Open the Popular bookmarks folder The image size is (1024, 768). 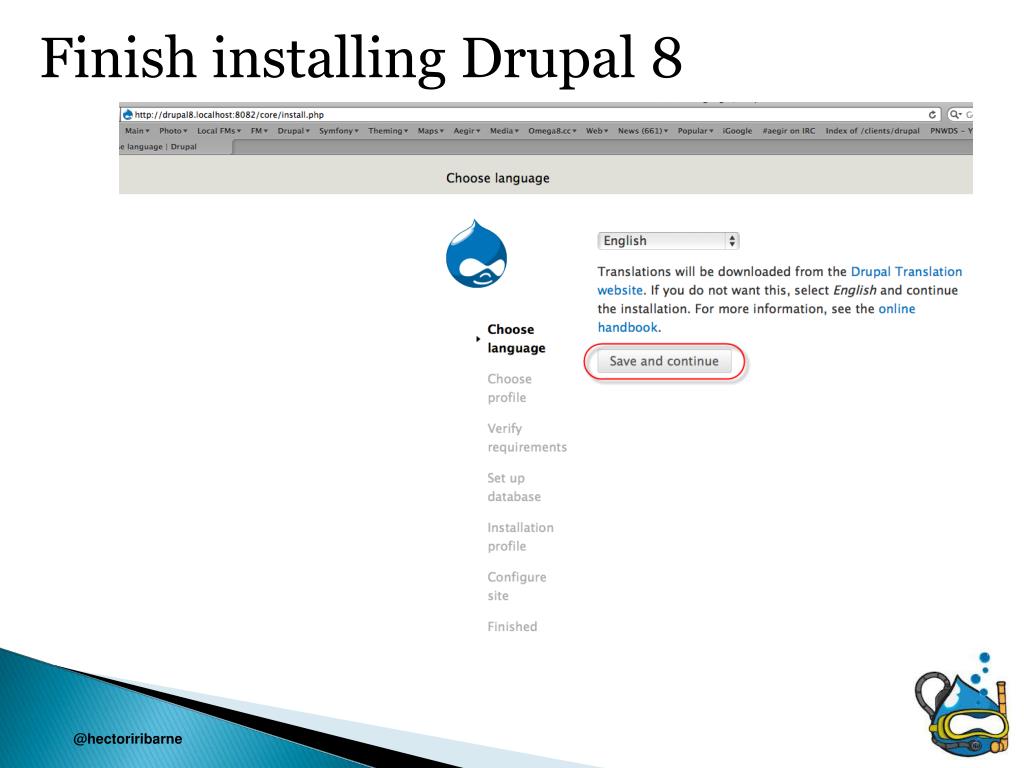point(695,131)
